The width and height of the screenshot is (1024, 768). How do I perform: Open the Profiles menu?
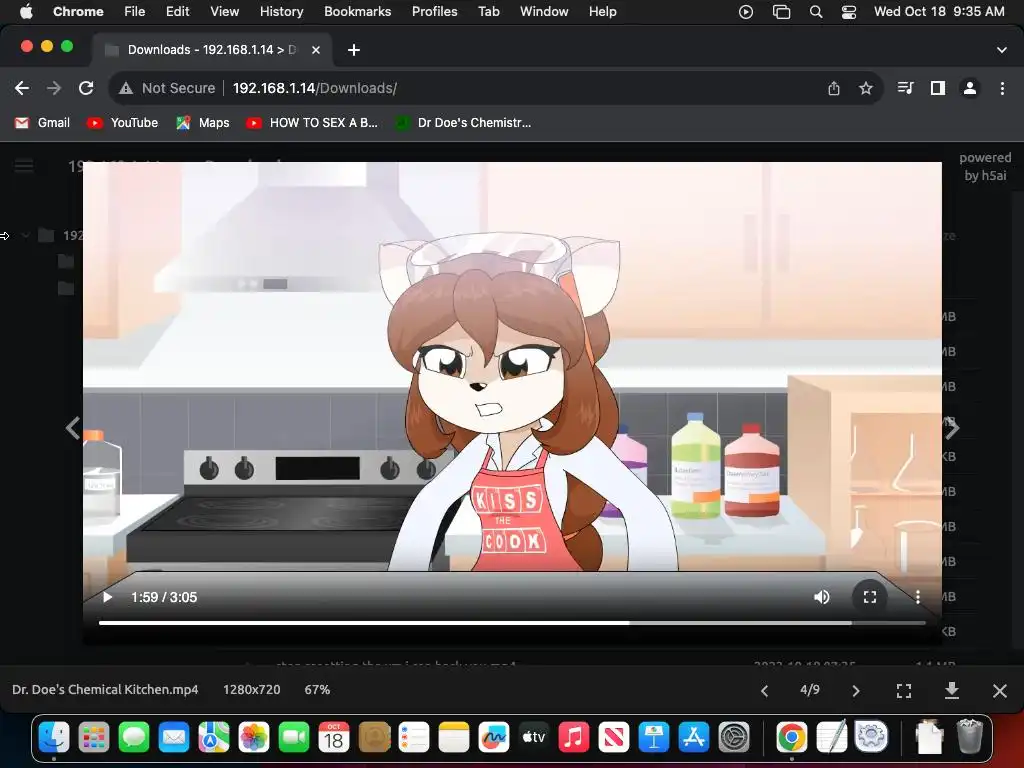(x=434, y=11)
